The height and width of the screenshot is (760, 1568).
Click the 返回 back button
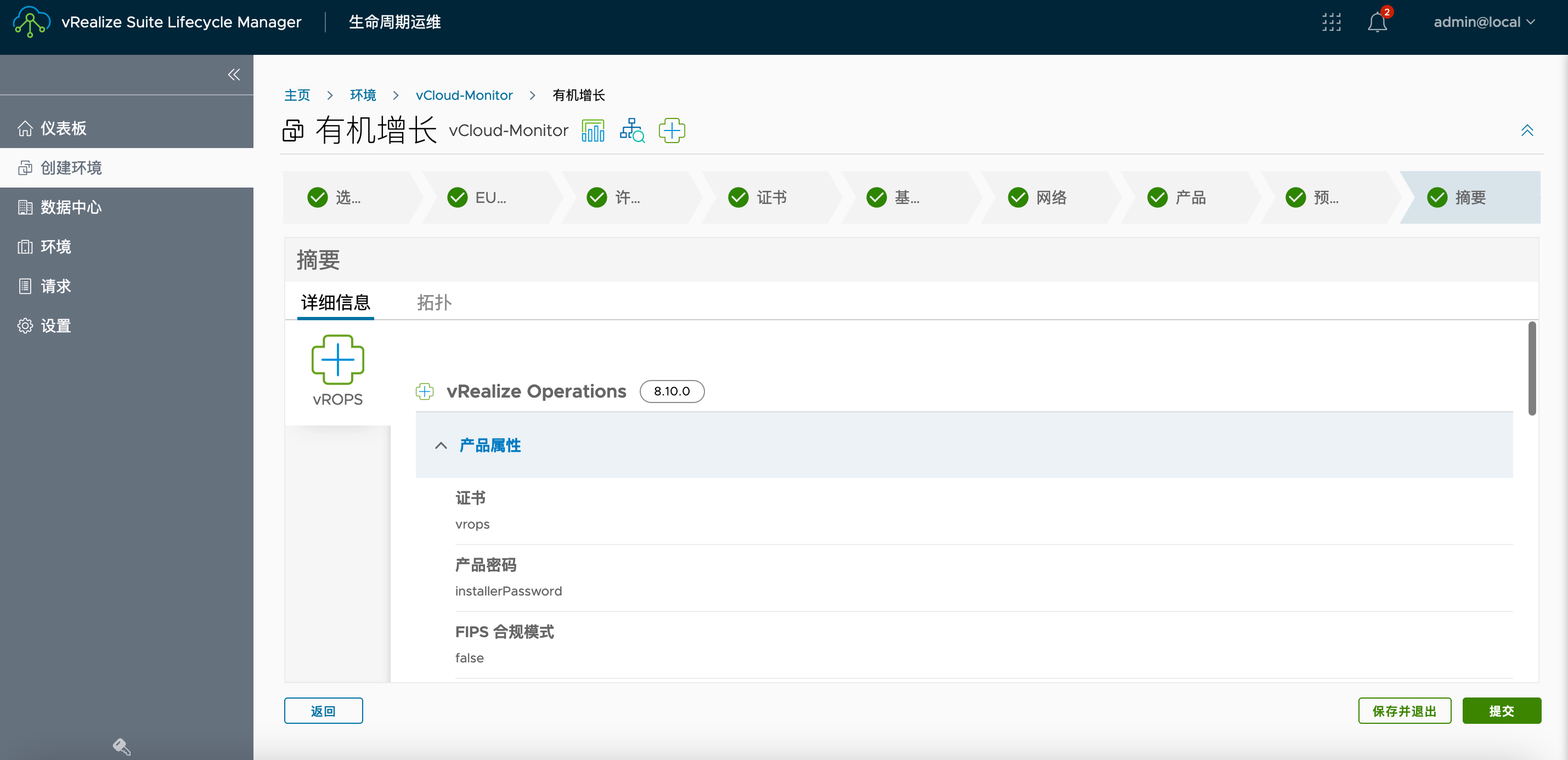323,711
